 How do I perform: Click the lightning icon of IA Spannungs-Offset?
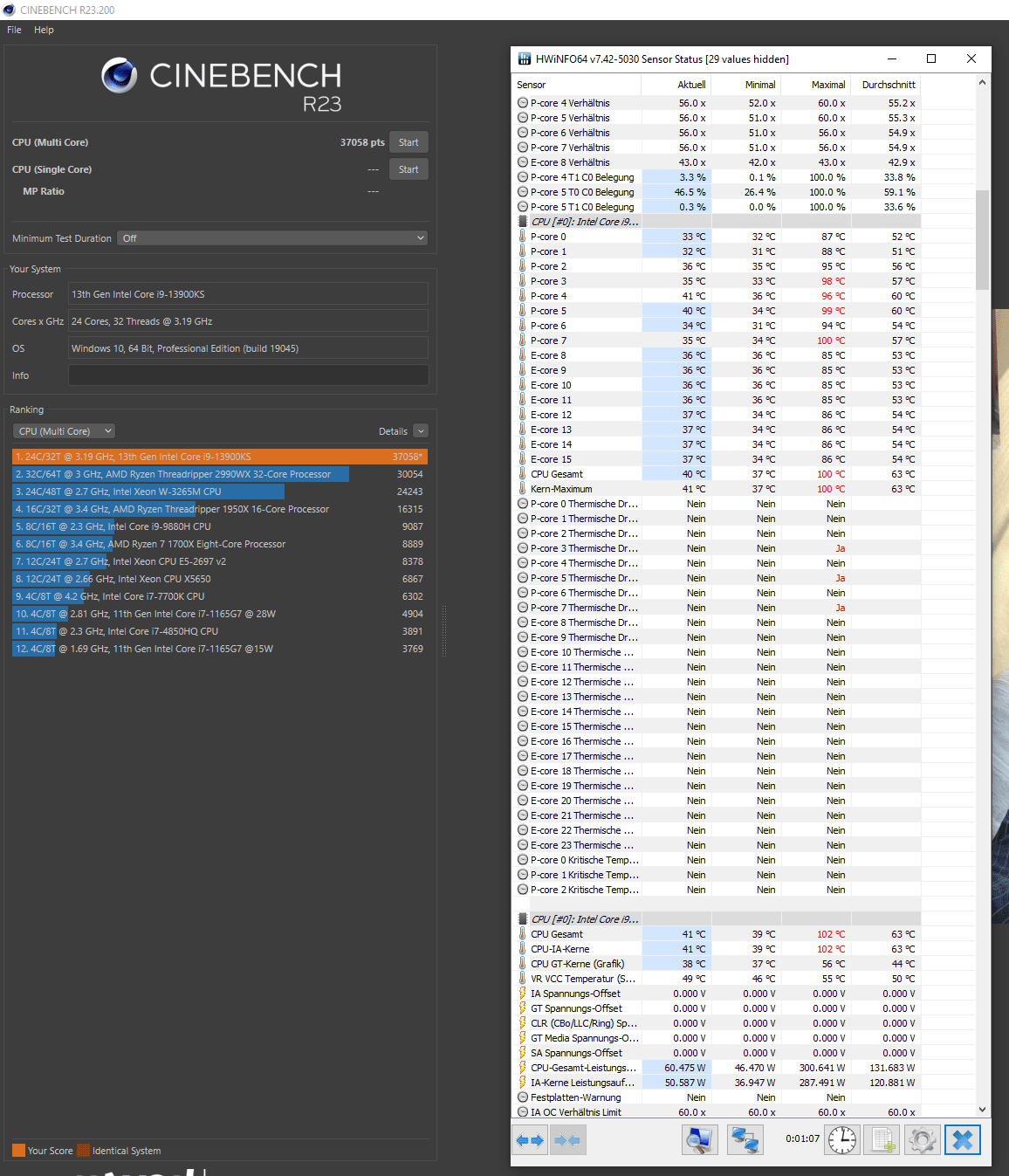[523, 994]
